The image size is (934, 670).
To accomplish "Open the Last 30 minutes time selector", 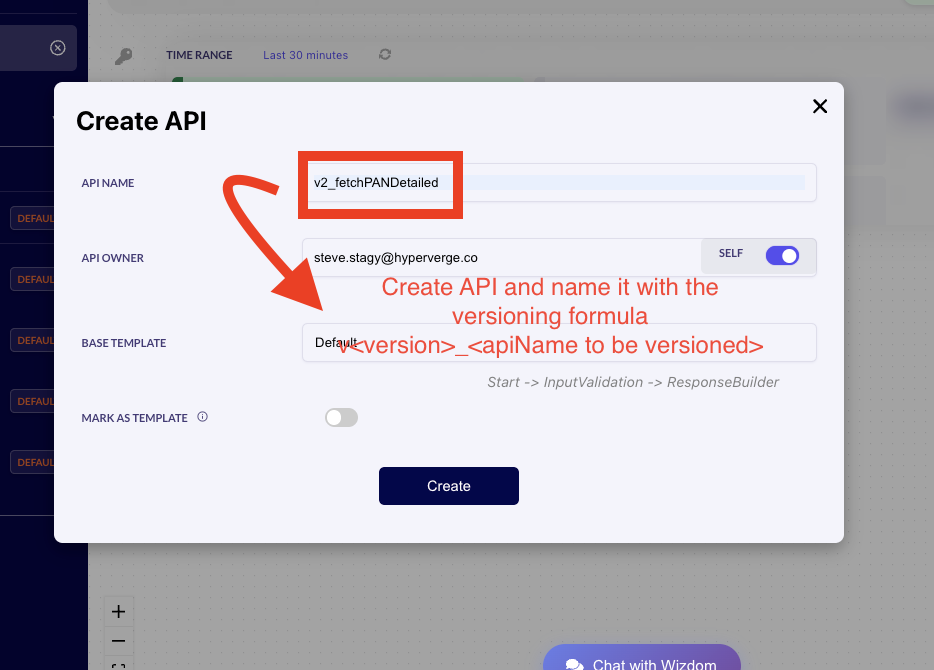I will coord(305,55).
